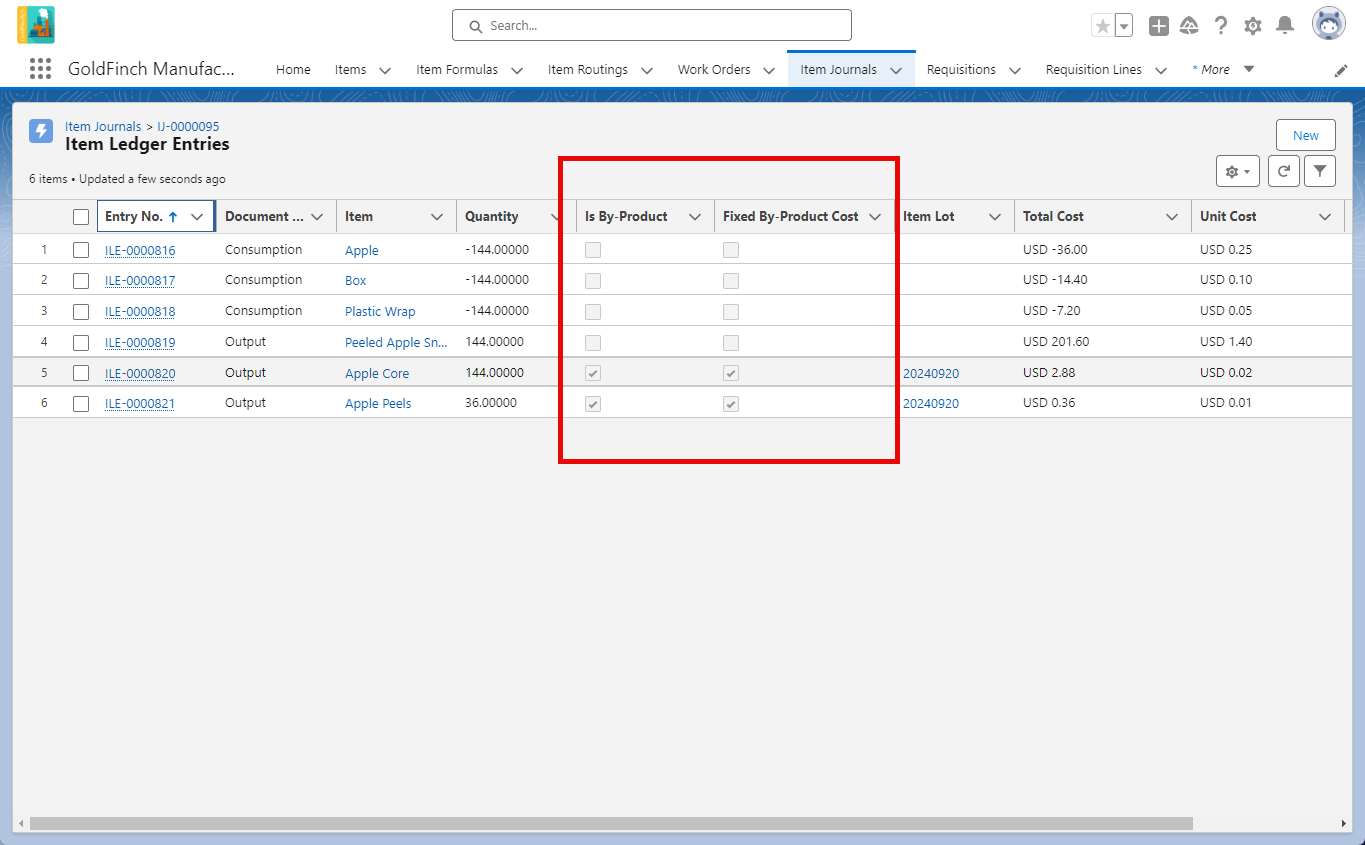Open entry ILE-0000816 link

click(x=140, y=251)
